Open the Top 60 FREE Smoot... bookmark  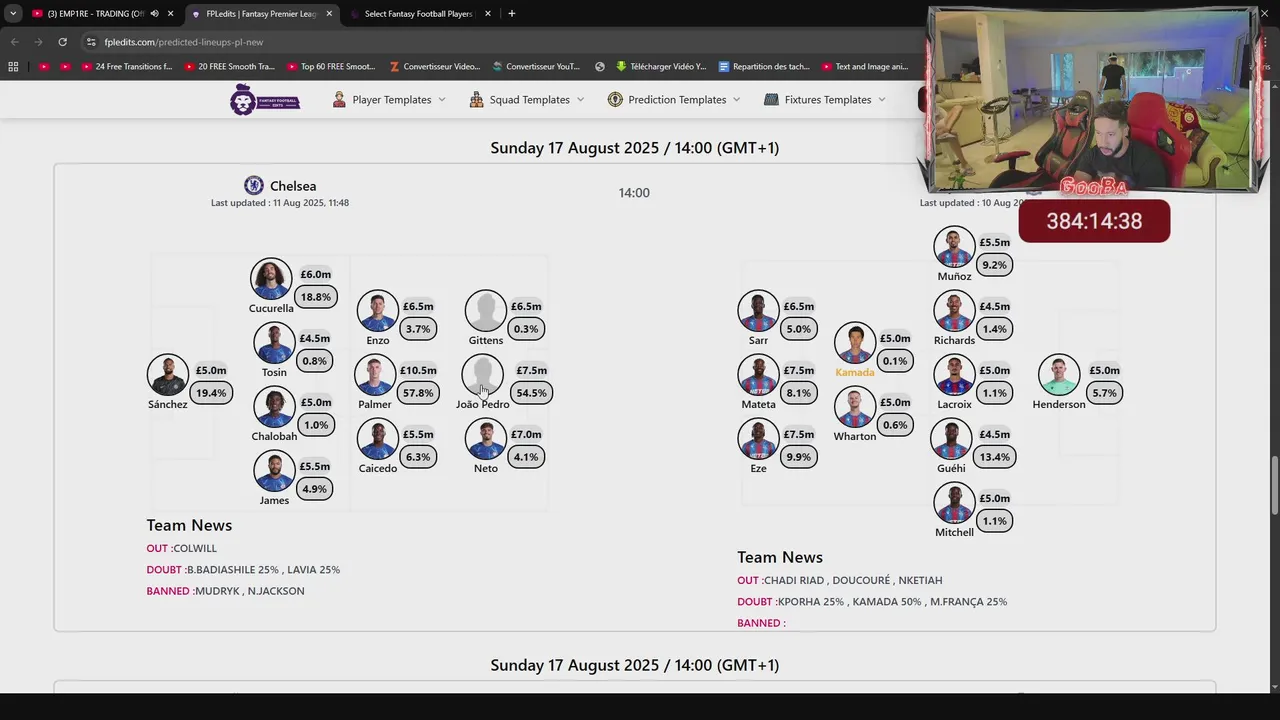pos(331,67)
